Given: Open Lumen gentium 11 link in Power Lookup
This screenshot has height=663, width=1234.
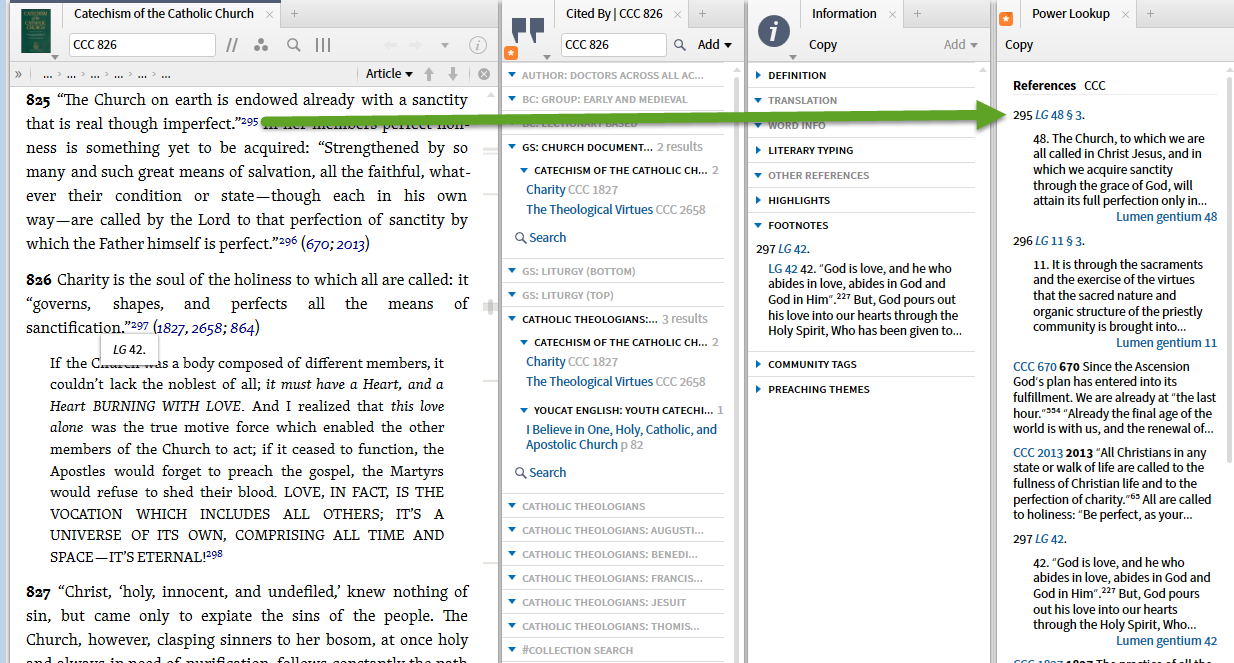Looking at the screenshot, I should point(1166,342).
